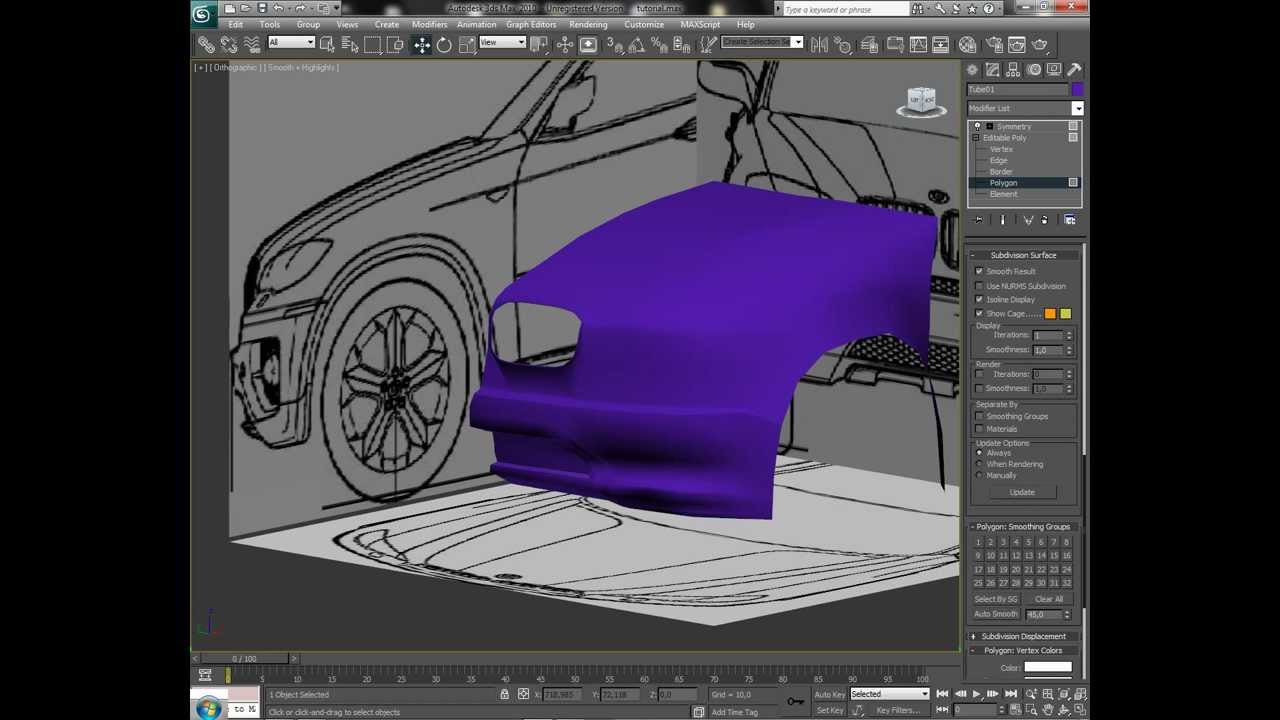Open the 3ds Max application button
Screen dimensions: 1280x720
point(204,13)
